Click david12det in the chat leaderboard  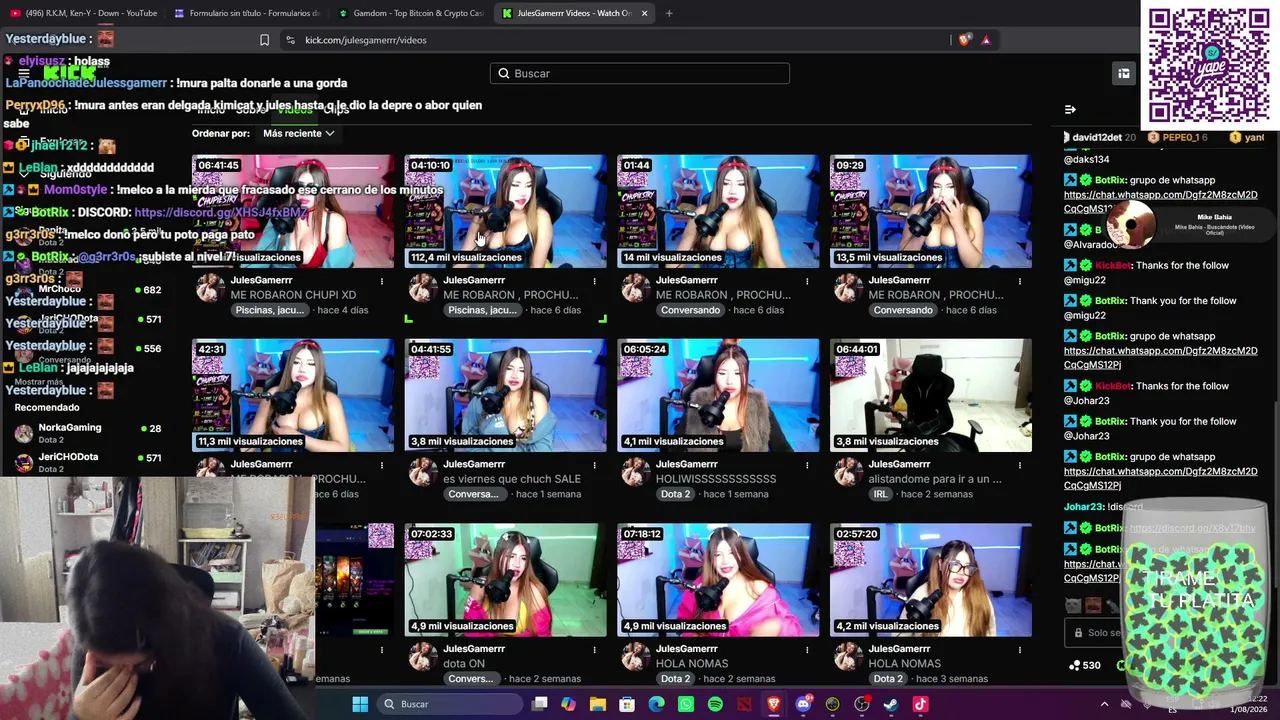[x=1097, y=137]
